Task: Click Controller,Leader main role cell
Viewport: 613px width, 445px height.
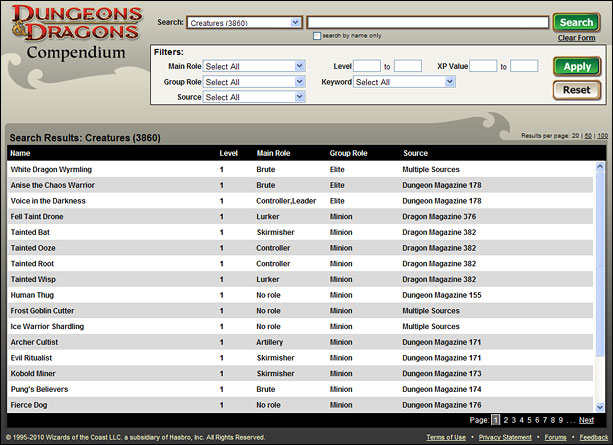Action: tap(286, 201)
